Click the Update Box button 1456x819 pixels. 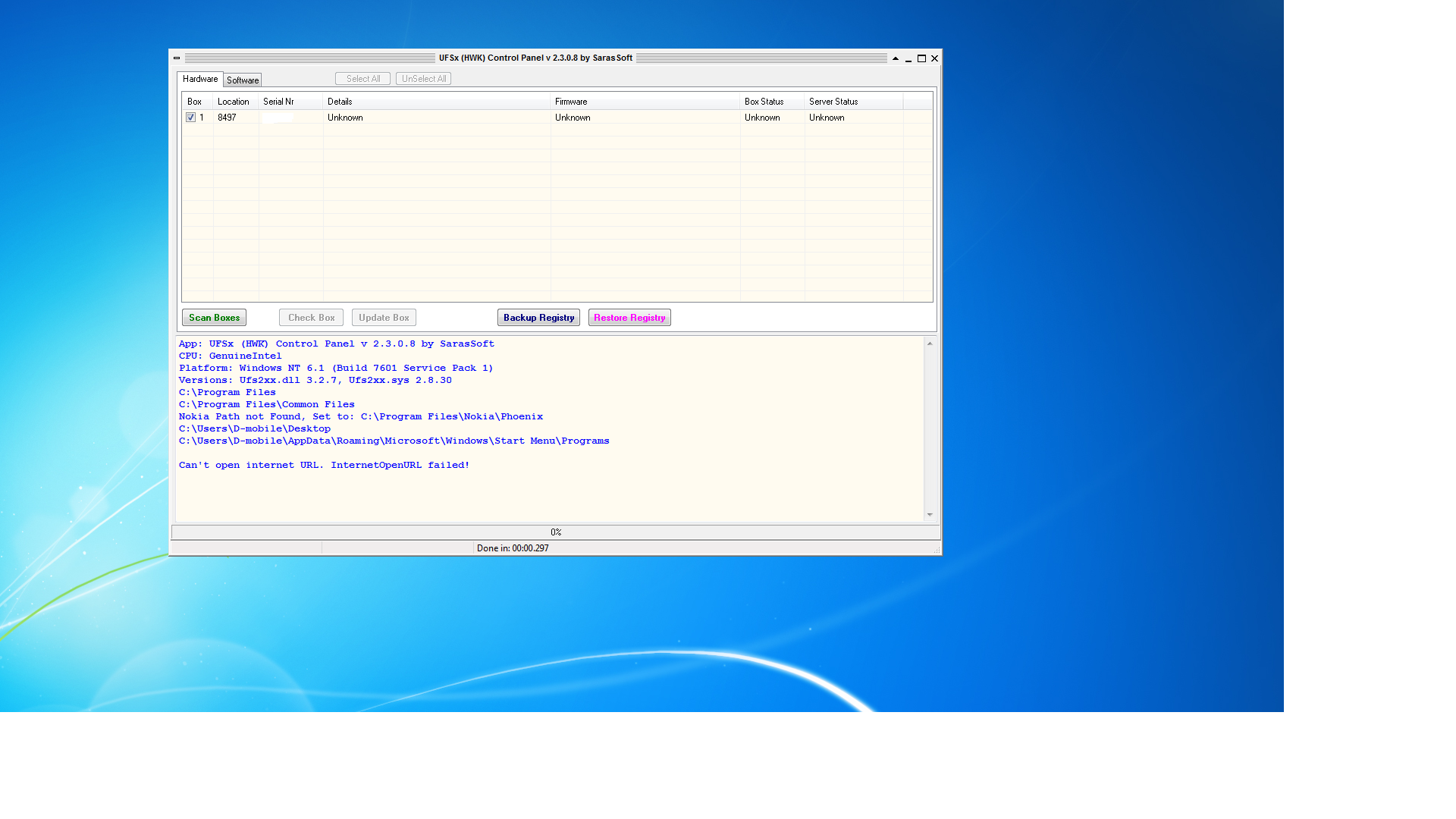(x=384, y=318)
